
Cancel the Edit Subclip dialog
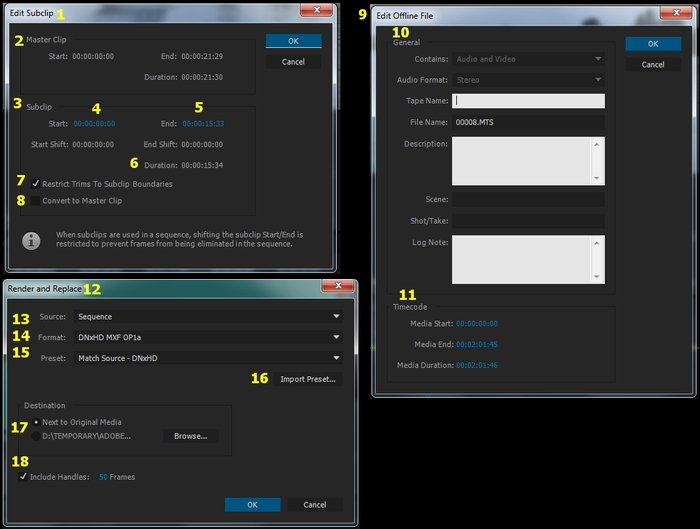tap(293, 62)
